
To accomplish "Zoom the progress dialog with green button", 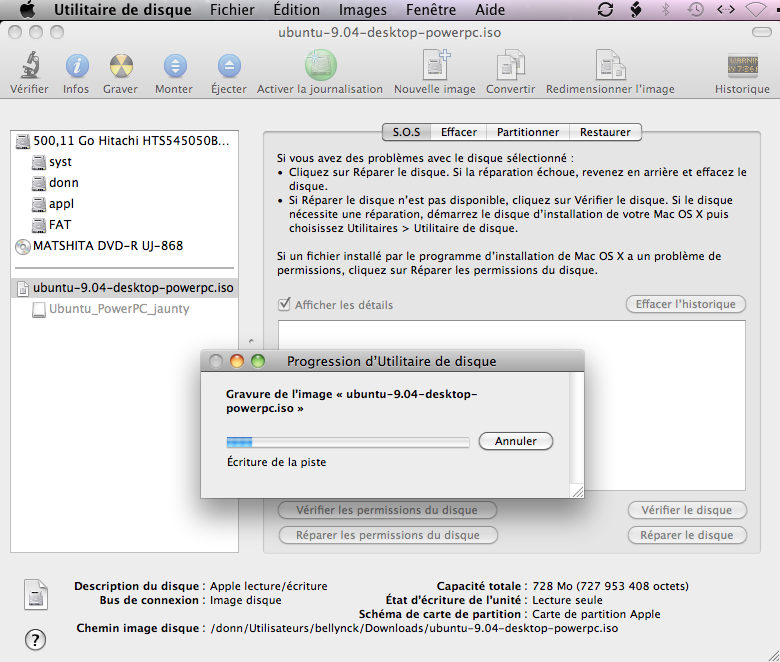I will click(258, 361).
